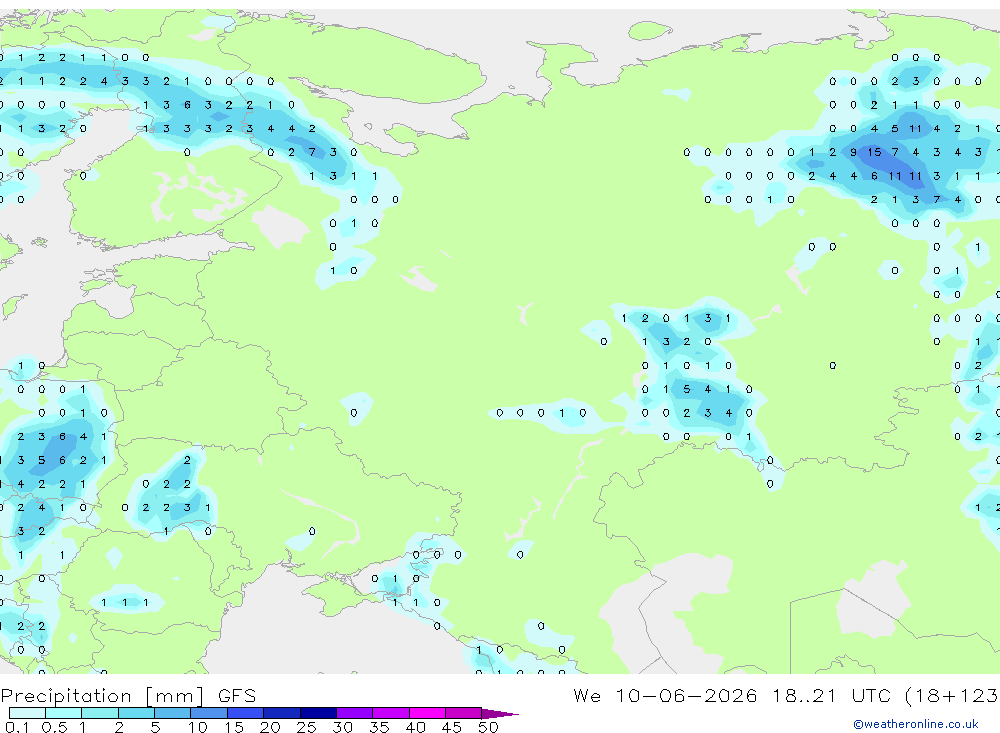Image resolution: width=1000 pixels, height=733 pixels.
Task: Click the '25' legend scale label
Action: tap(306, 727)
